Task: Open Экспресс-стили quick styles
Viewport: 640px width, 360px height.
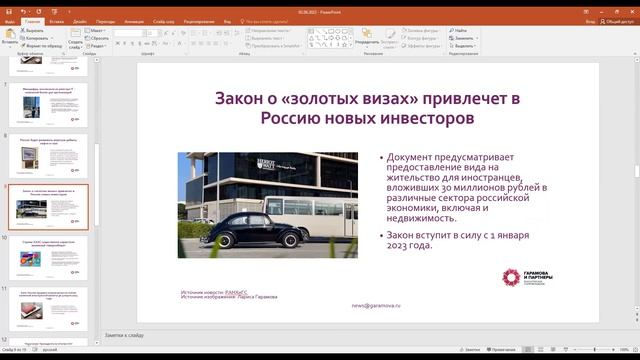Action: pos(389,38)
